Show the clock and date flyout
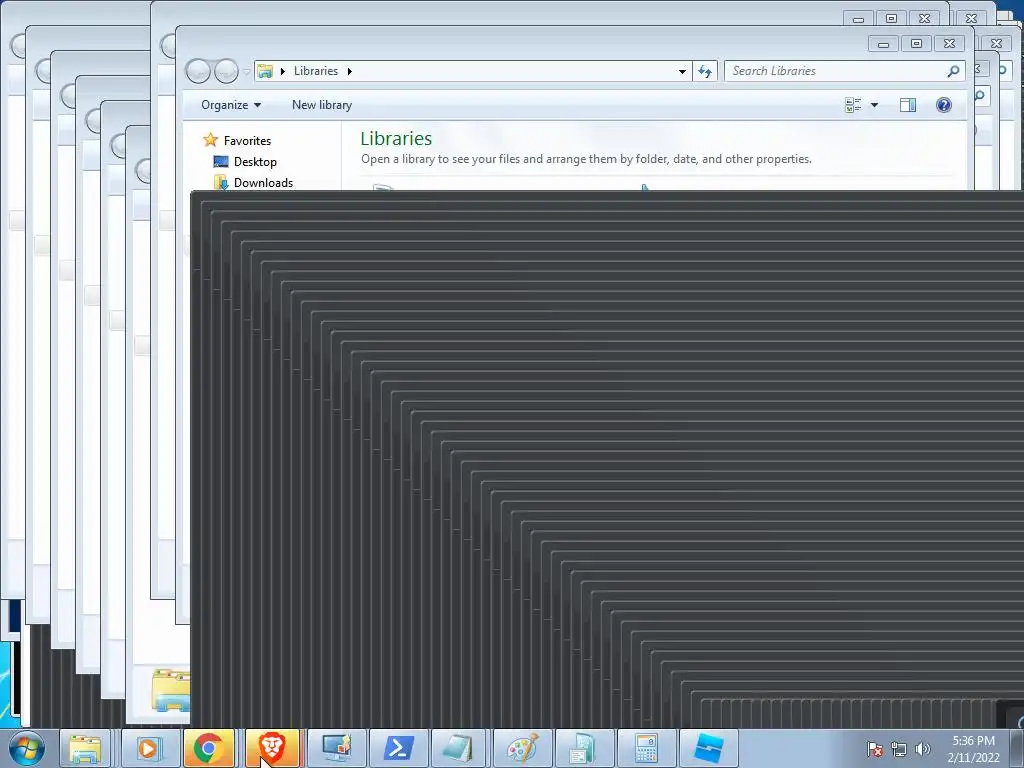The width and height of the screenshot is (1024, 768). [973, 749]
